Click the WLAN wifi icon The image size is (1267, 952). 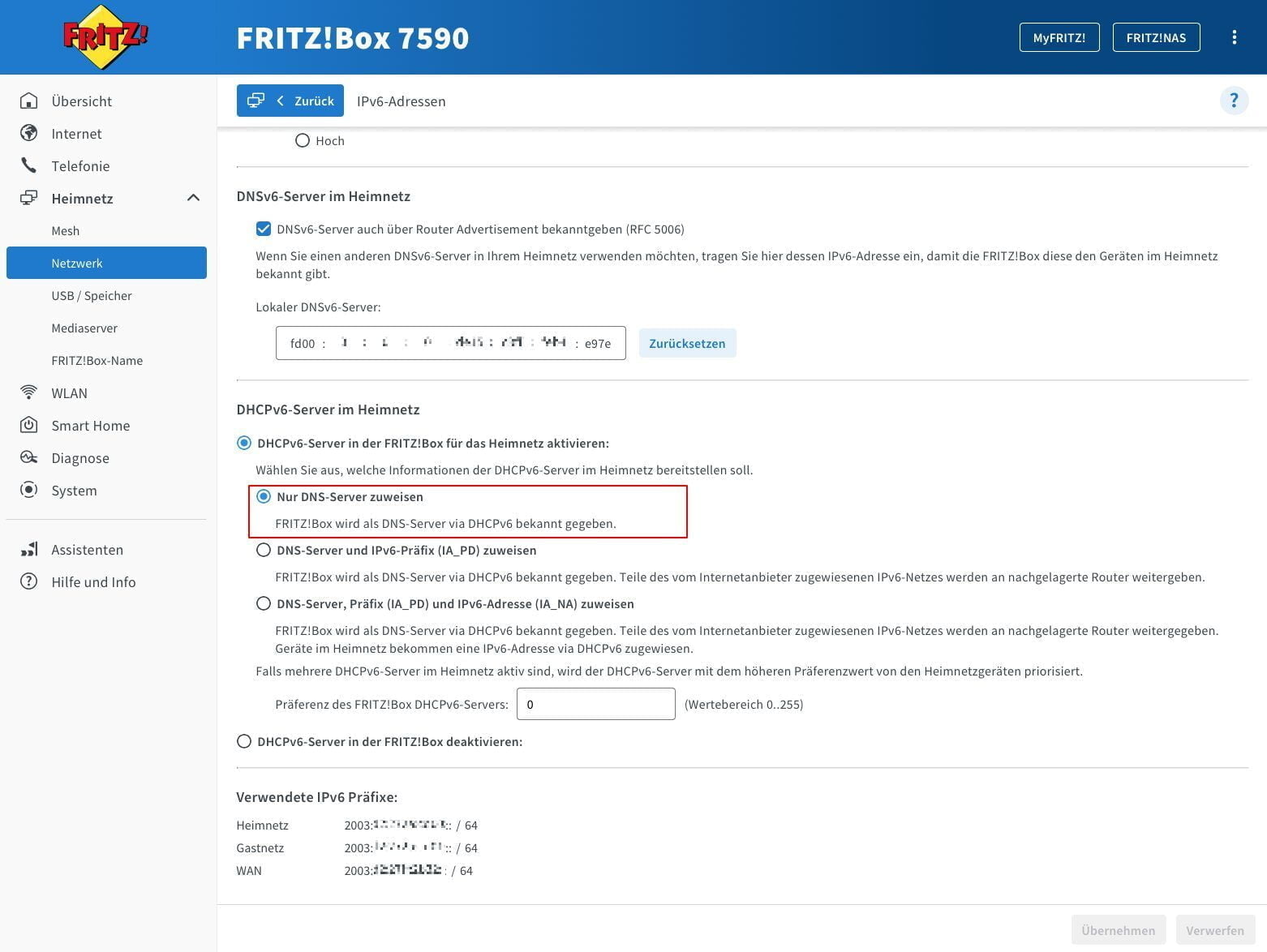click(28, 392)
